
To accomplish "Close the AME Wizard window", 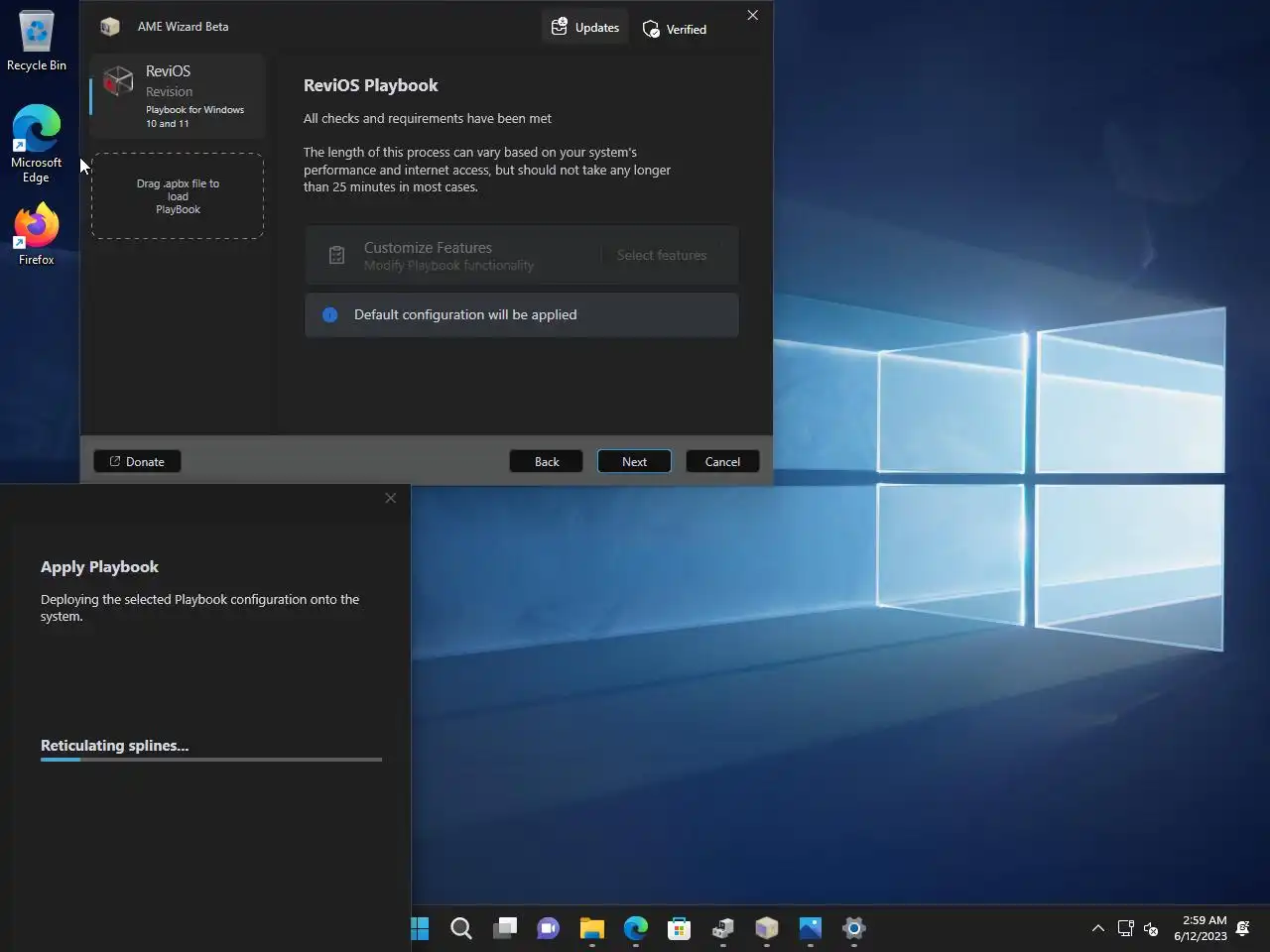I will pos(752,15).
